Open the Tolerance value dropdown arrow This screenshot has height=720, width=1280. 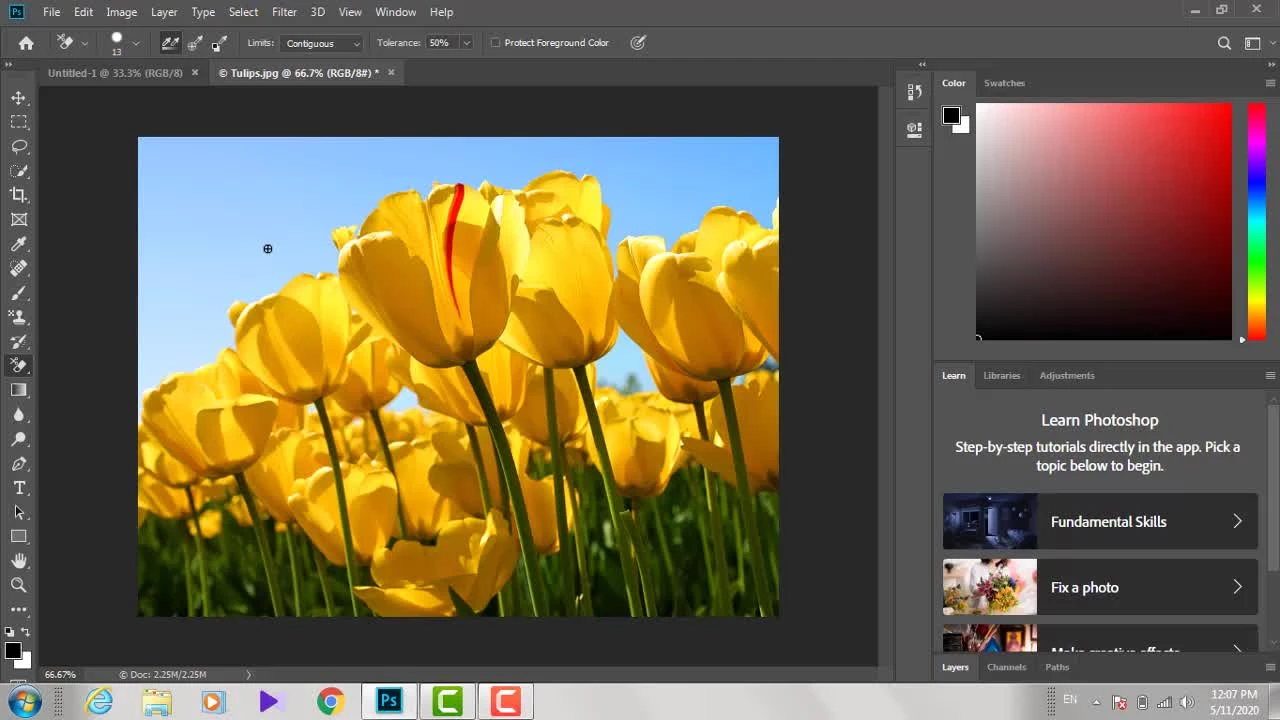[466, 43]
